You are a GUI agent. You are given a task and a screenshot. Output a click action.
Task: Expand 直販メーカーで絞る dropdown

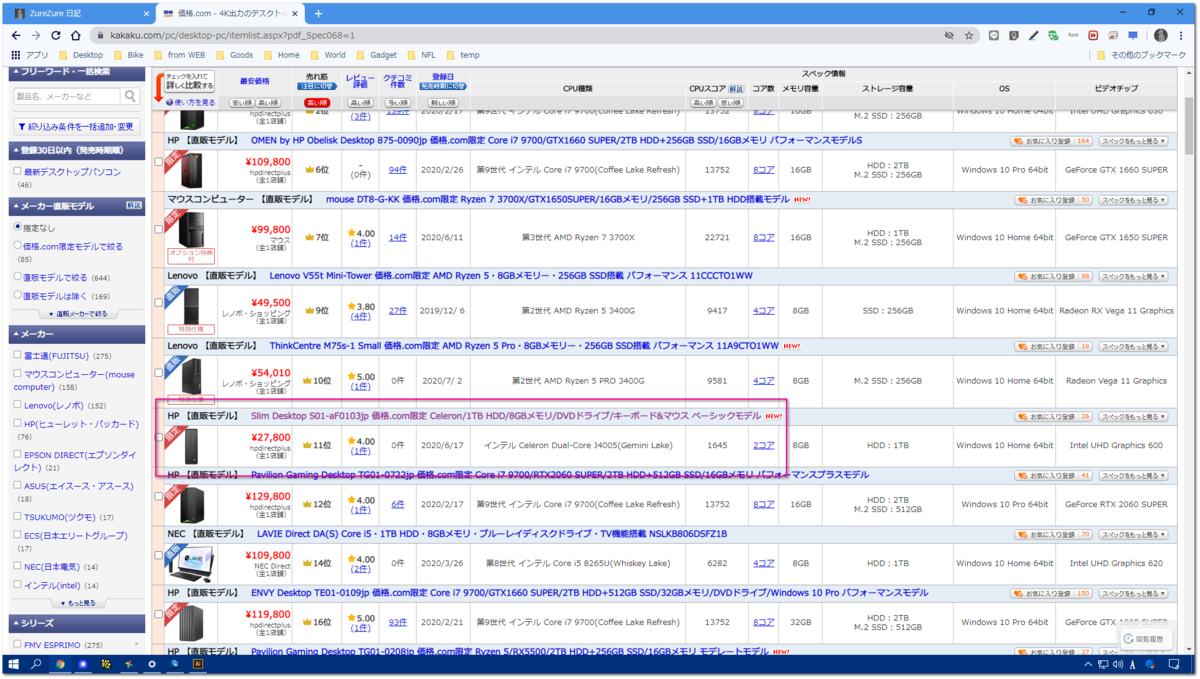[x=78, y=313]
